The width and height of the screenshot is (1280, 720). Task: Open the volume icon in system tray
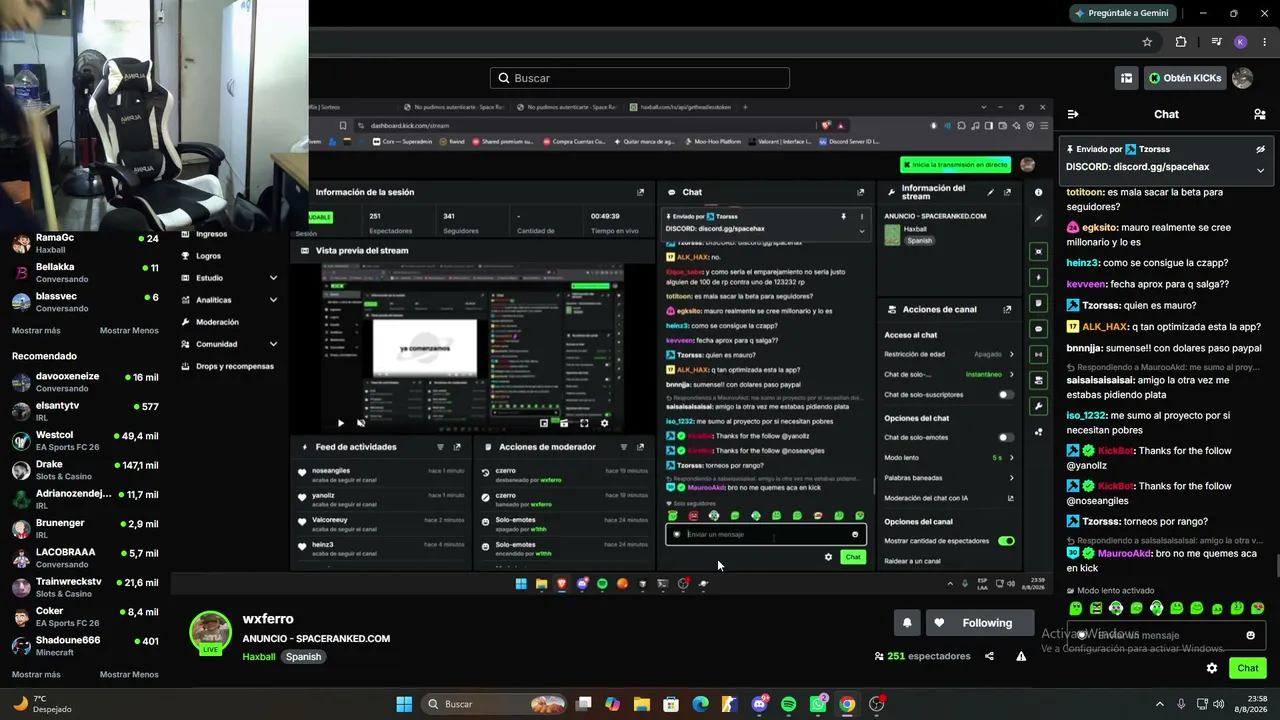[1218, 704]
